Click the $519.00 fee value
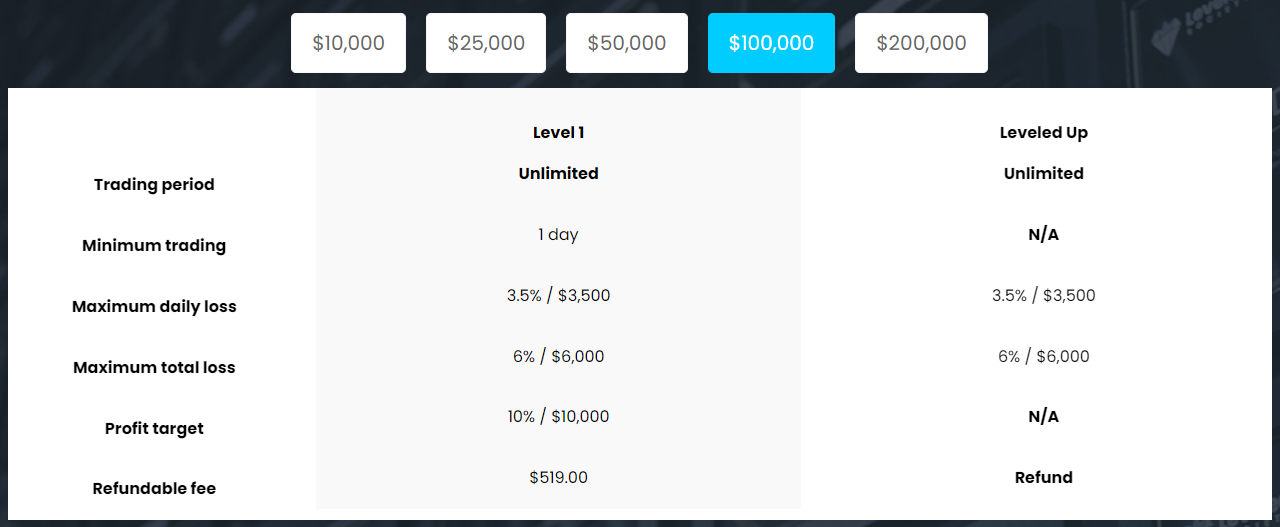Viewport: 1280px width, 527px height. (x=558, y=478)
